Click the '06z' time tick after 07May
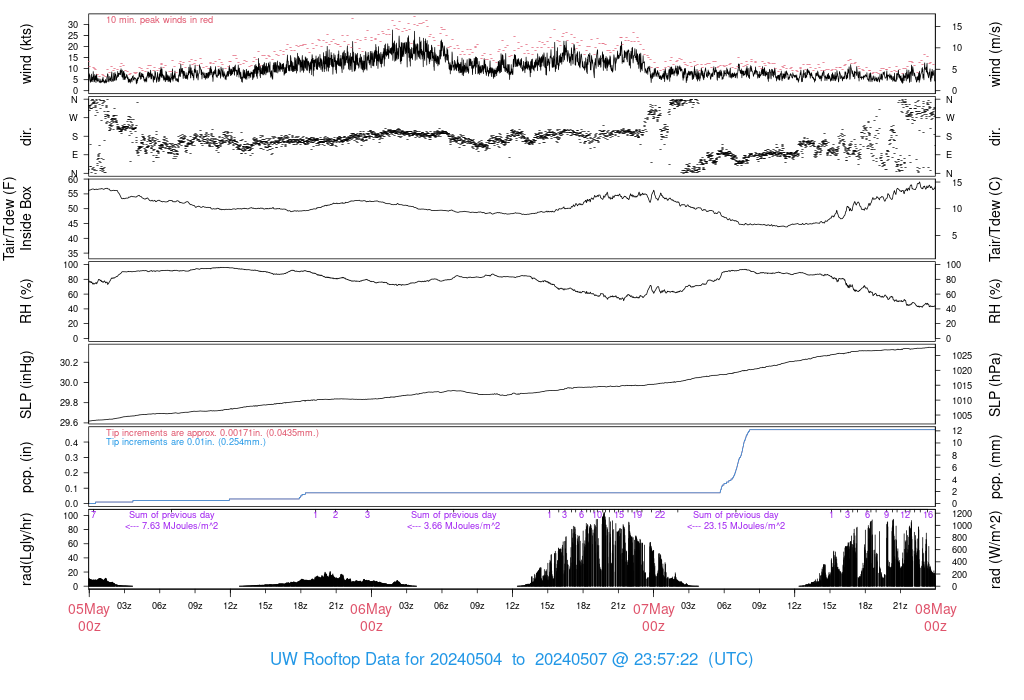This screenshot has height=700, width=1024. pos(724,606)
